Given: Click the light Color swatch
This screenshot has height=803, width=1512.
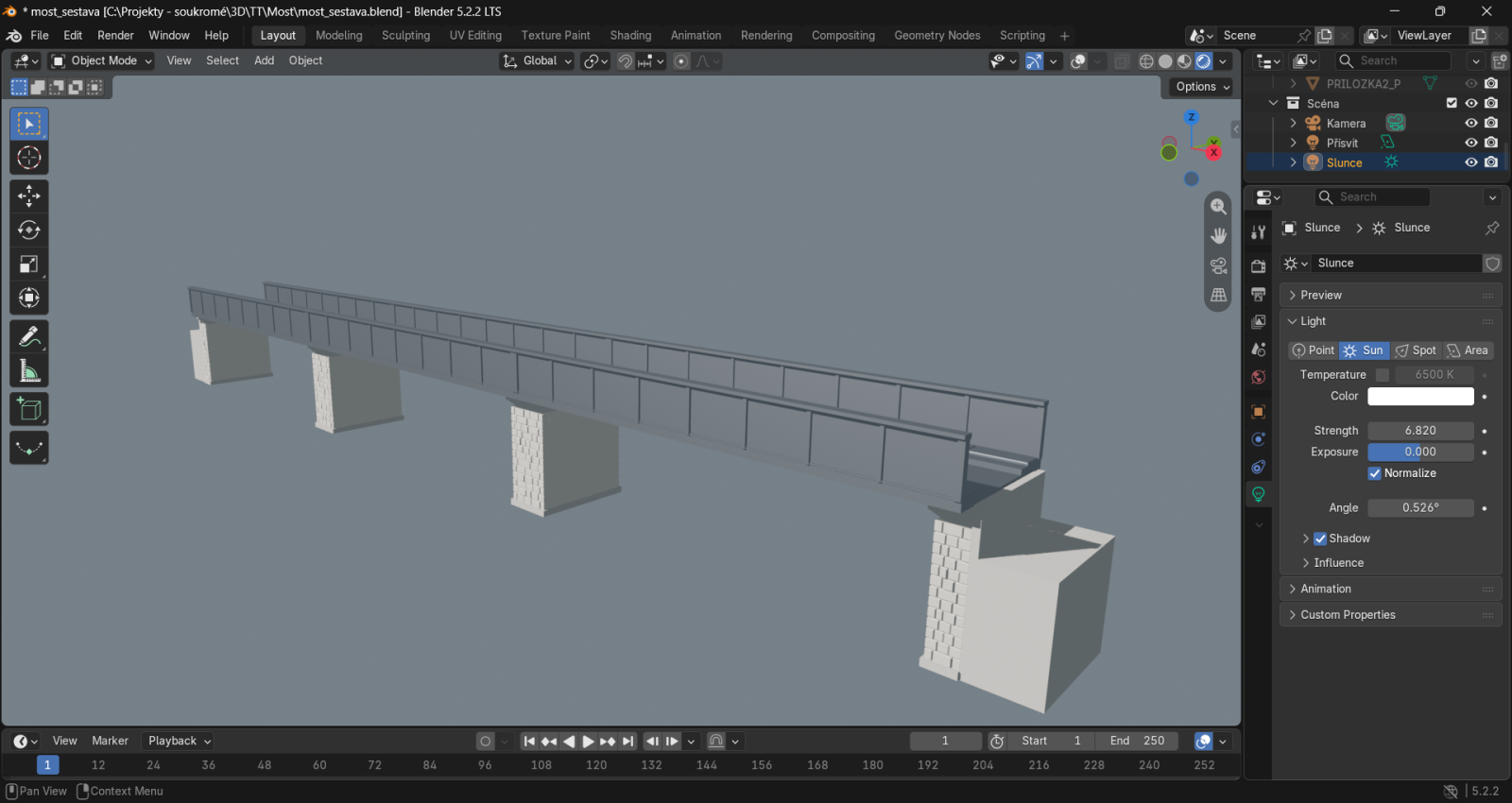Looking at the screenshot, I should pyautogui.click(x=1420, y=397).
